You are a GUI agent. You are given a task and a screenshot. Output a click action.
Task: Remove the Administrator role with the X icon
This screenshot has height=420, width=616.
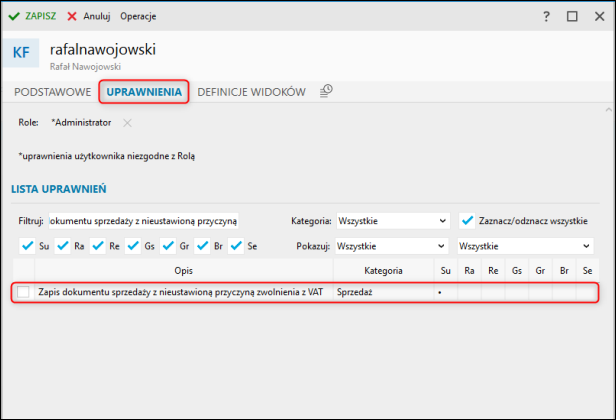(x=127, y=123)
